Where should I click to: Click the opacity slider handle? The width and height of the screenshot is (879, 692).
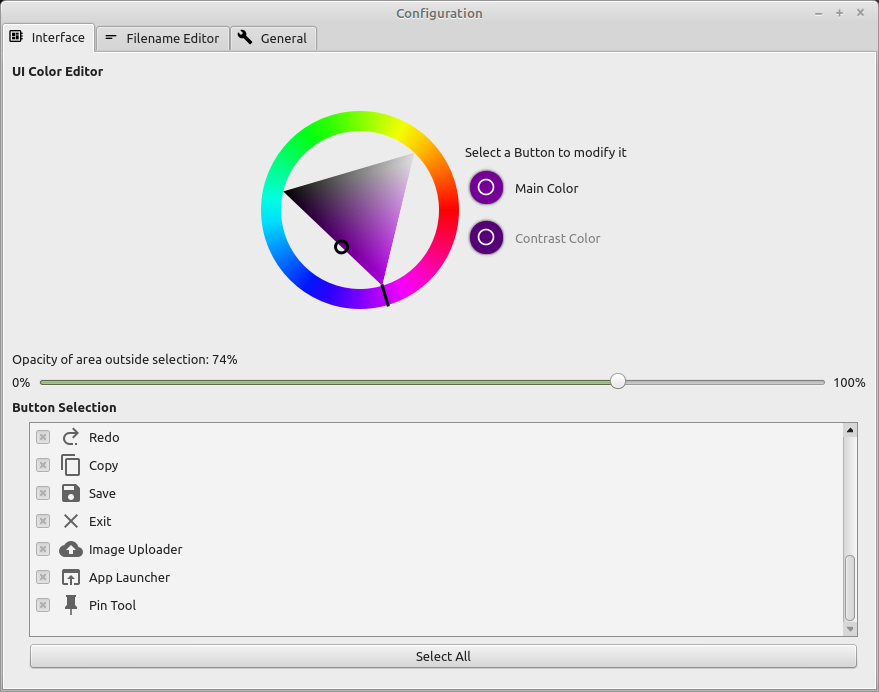pyautogui.click(x=618, y=381)
